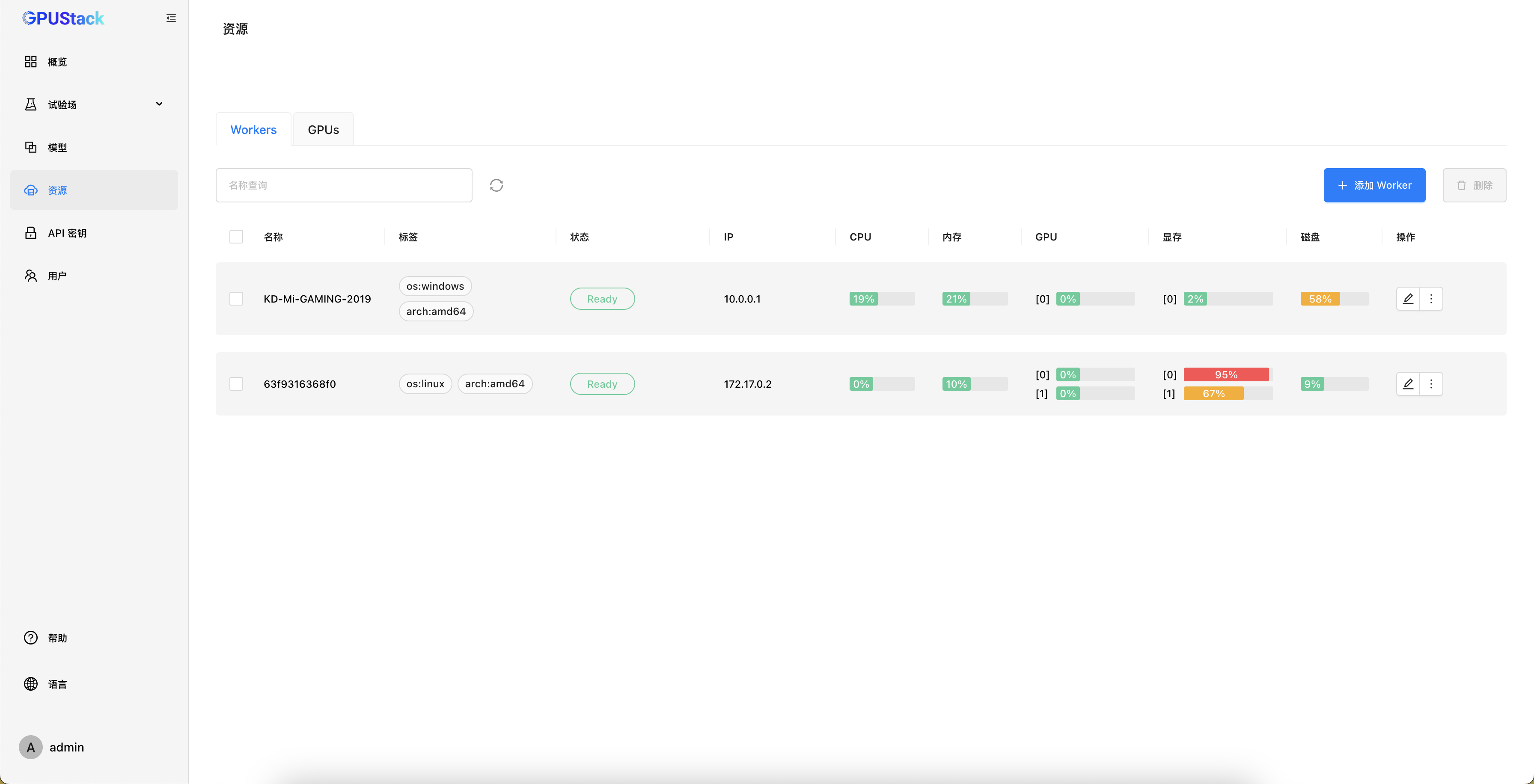Switch to the GPUs tab
The height and width of the screenshot is (784, 1534).
click(323, 129)
